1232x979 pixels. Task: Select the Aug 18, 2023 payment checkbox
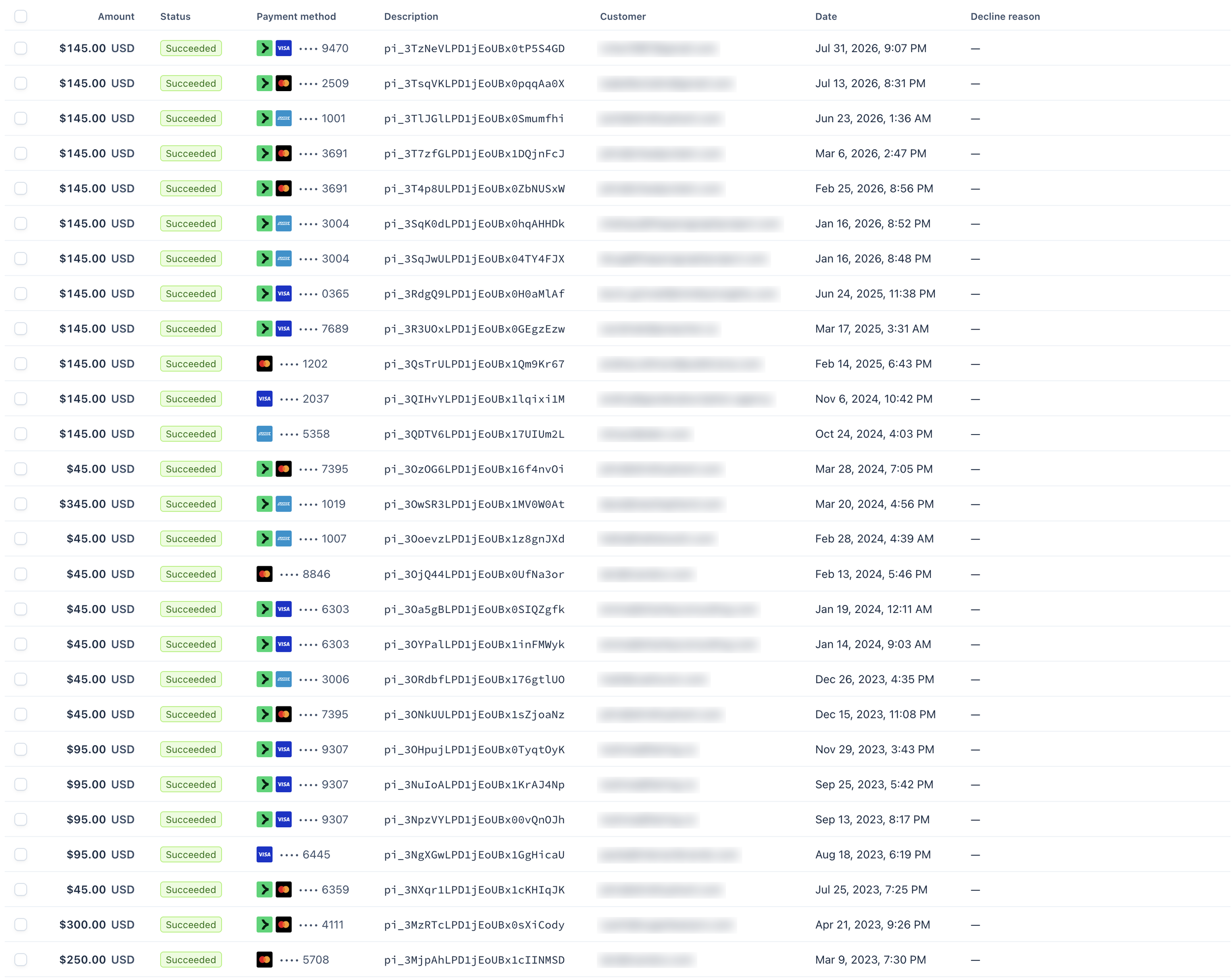21,854
